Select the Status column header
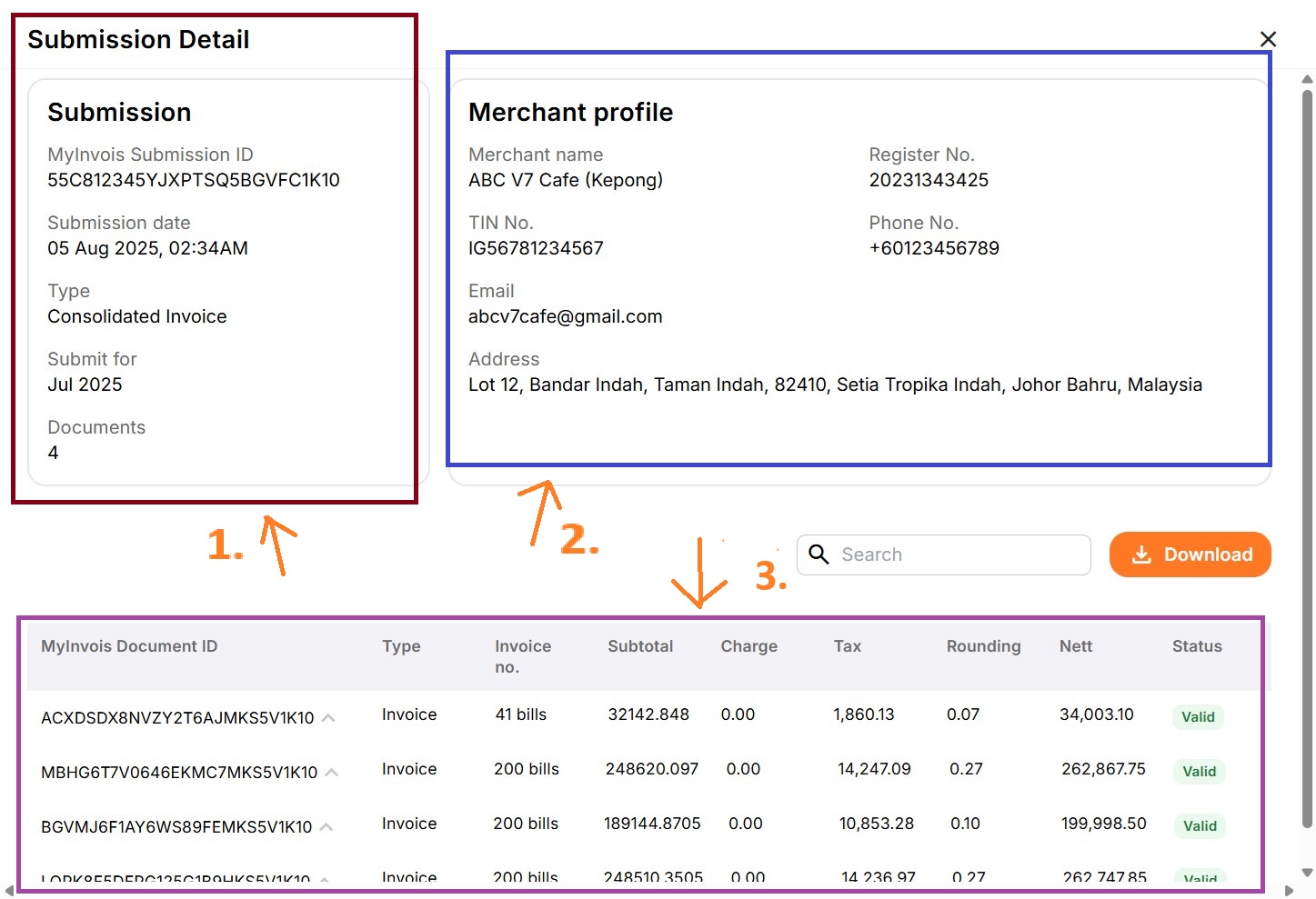This screenshot has height=899, width=1316. pyautogui.click(x=1196, y=646)
